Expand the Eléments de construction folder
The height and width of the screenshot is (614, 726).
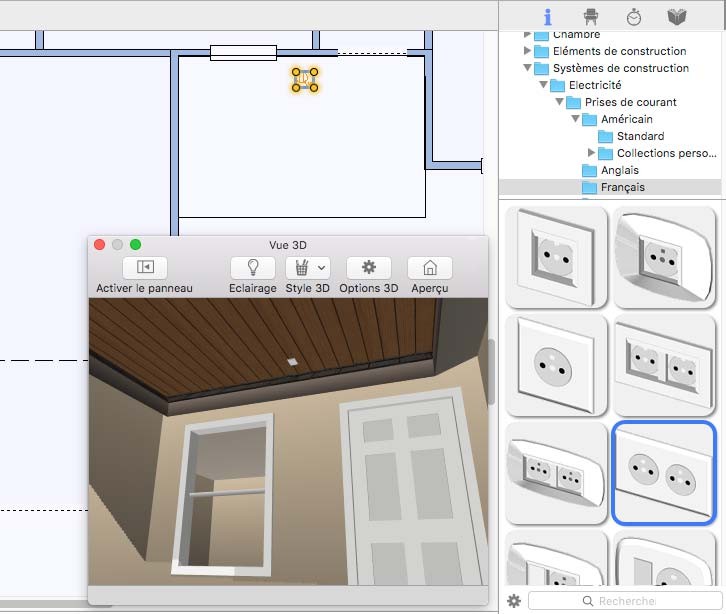tap(527, 51)
